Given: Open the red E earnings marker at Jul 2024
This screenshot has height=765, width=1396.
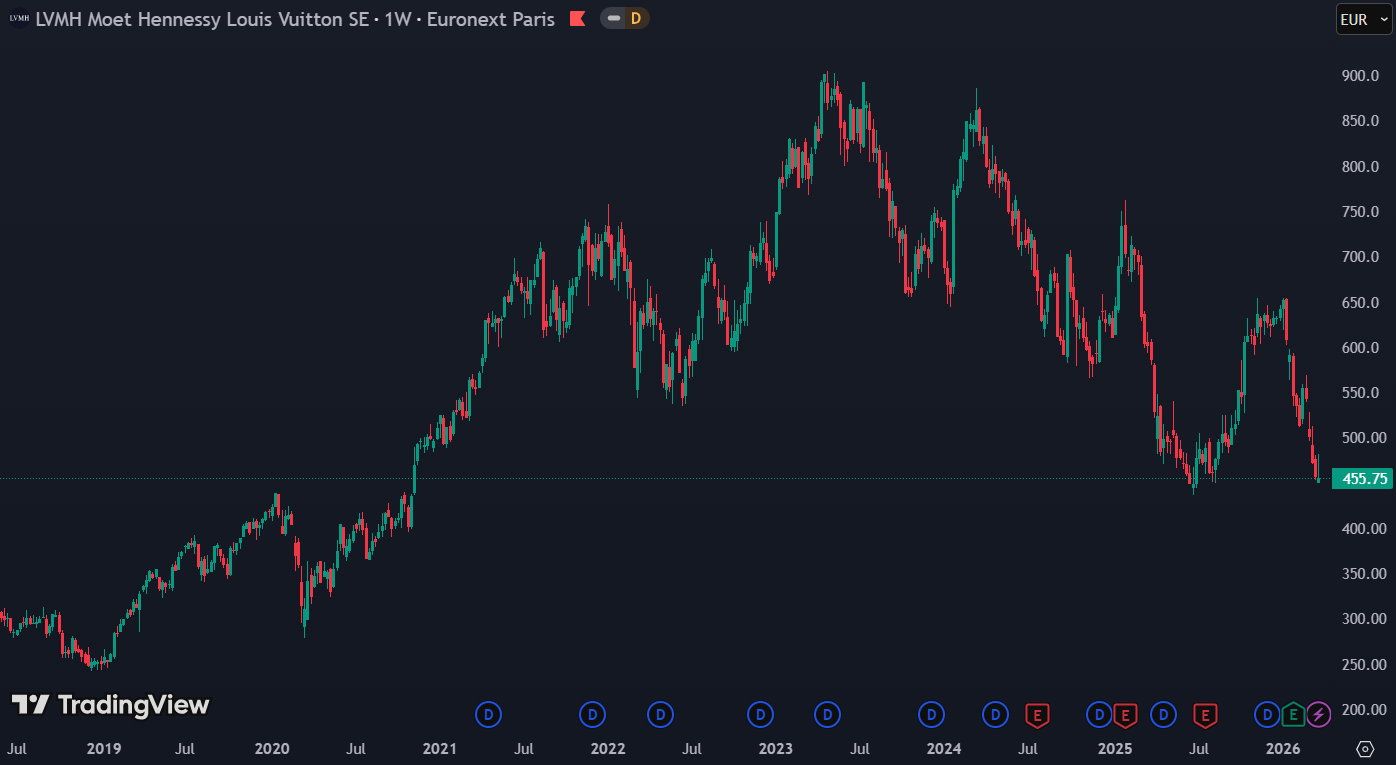Looking at the screenshot, I should click(1038, 714).
